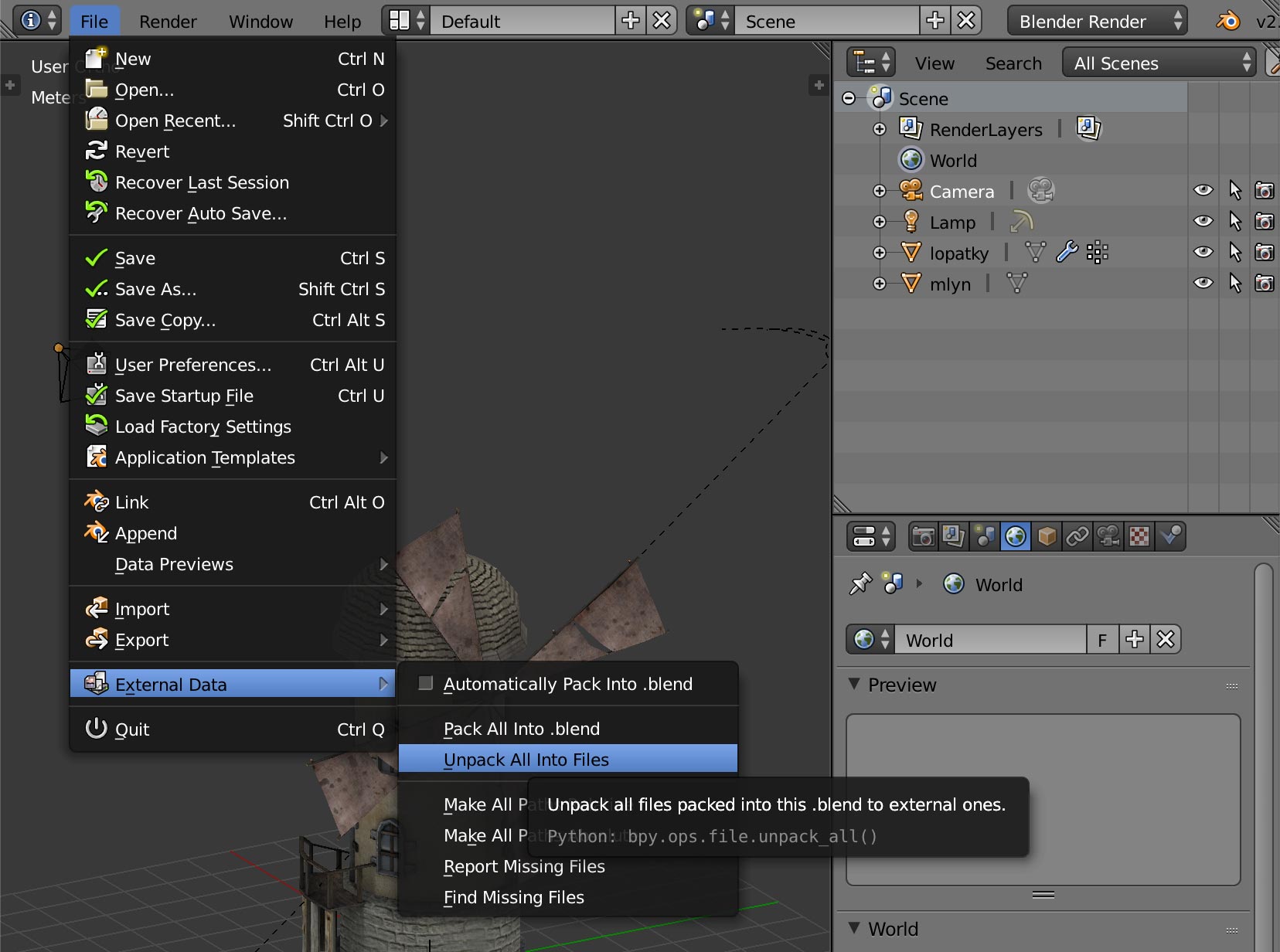Click the World datablock name field
This screenshot has width=1280, height=952.
989,640
